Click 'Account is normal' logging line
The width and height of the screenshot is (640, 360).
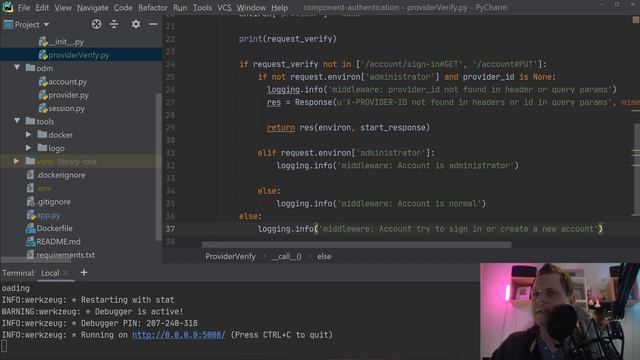(x=381, y=204)
